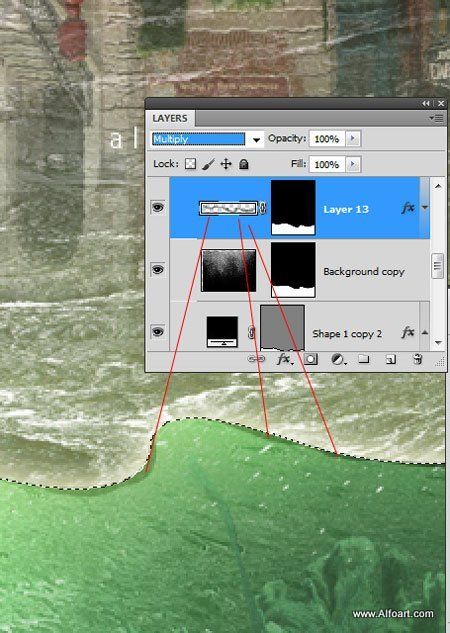
Task: Close the Layers panel
Action: point(441,104)
